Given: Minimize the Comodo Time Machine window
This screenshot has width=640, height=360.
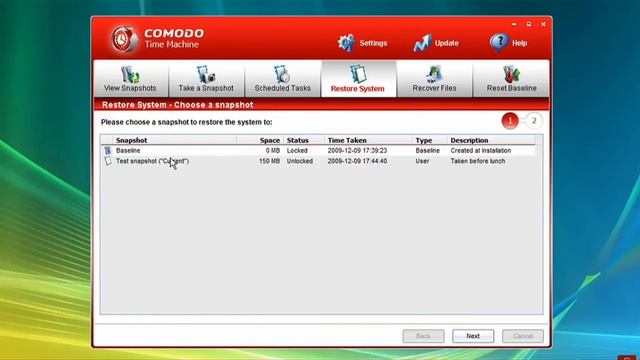Looking at the screenshot, I should 514,24.
